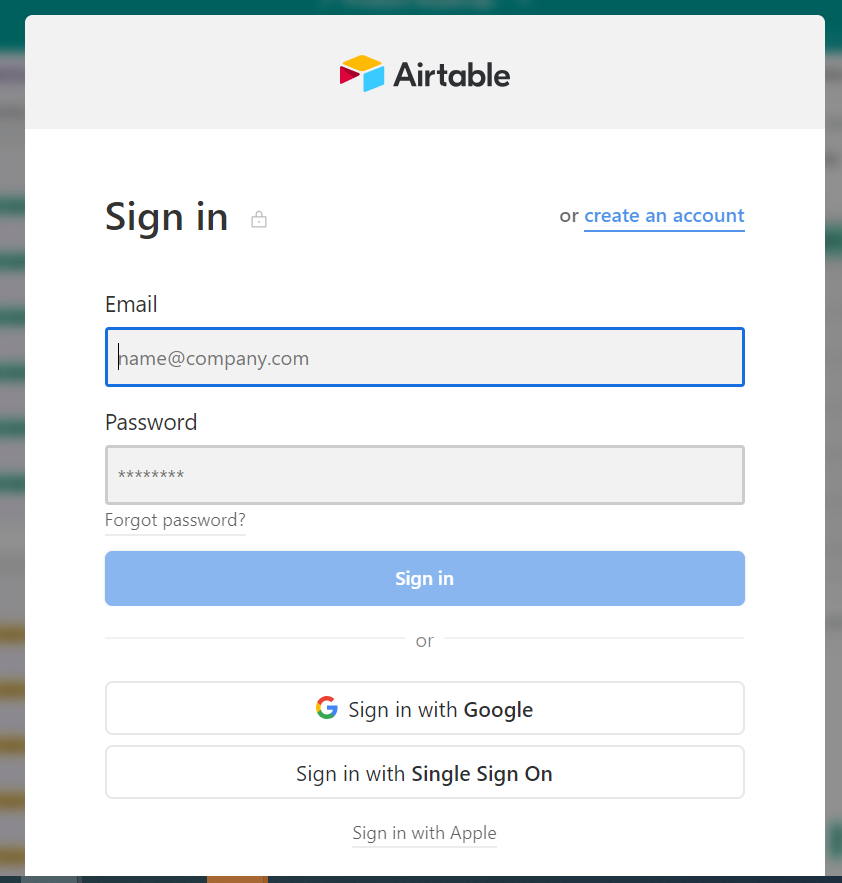Viewport: 842px width, 883px height.
Task: Open the Forgot password link
Action: 175,520
